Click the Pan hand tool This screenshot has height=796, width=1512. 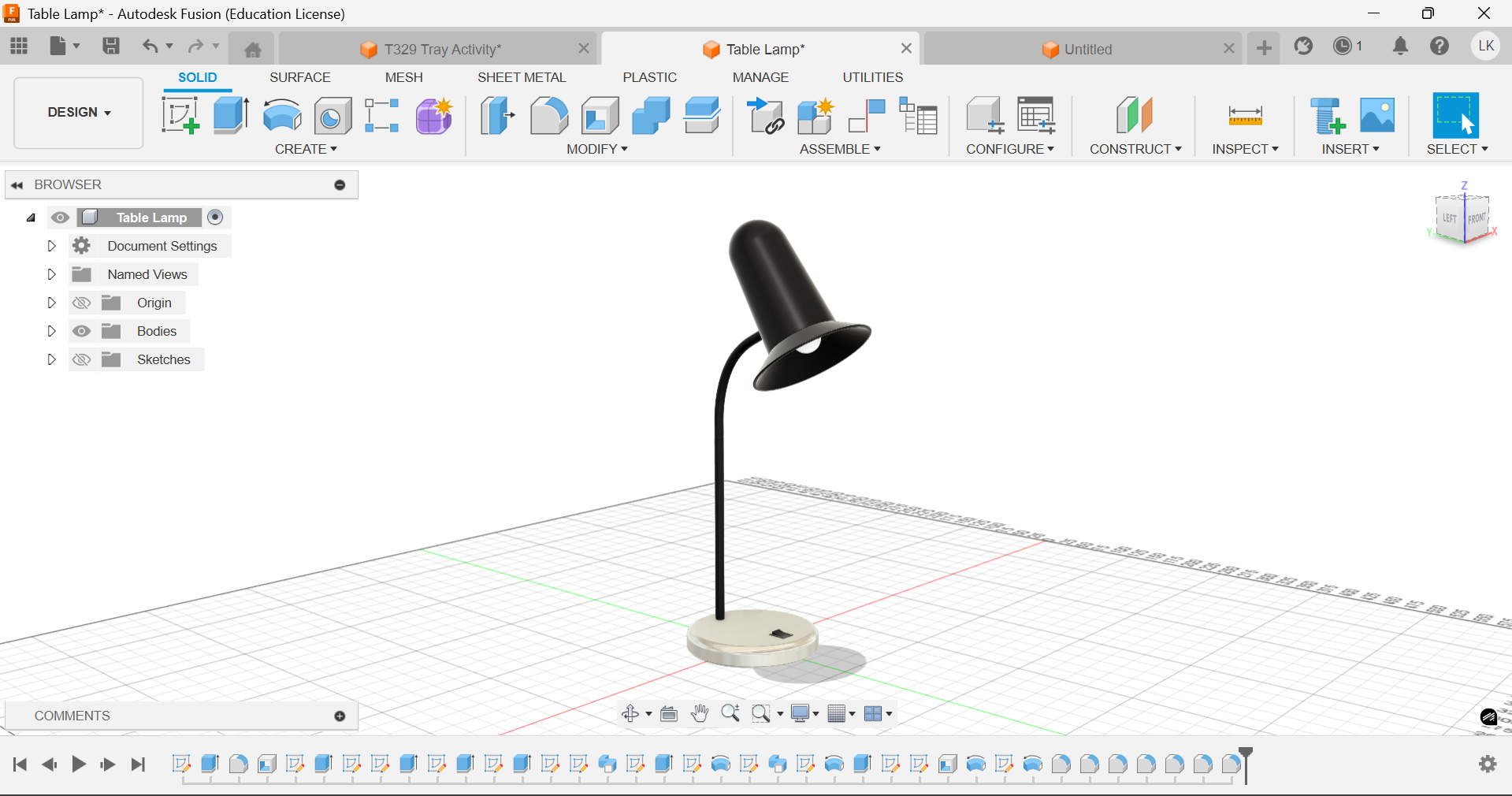point(699,714)
